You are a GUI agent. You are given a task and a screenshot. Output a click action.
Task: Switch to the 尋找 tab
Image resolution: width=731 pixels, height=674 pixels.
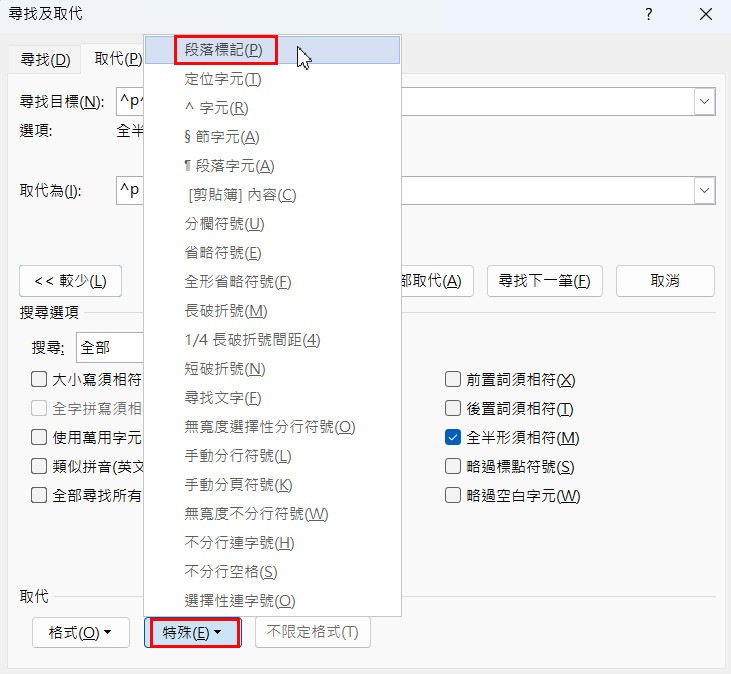click(45, 59)
